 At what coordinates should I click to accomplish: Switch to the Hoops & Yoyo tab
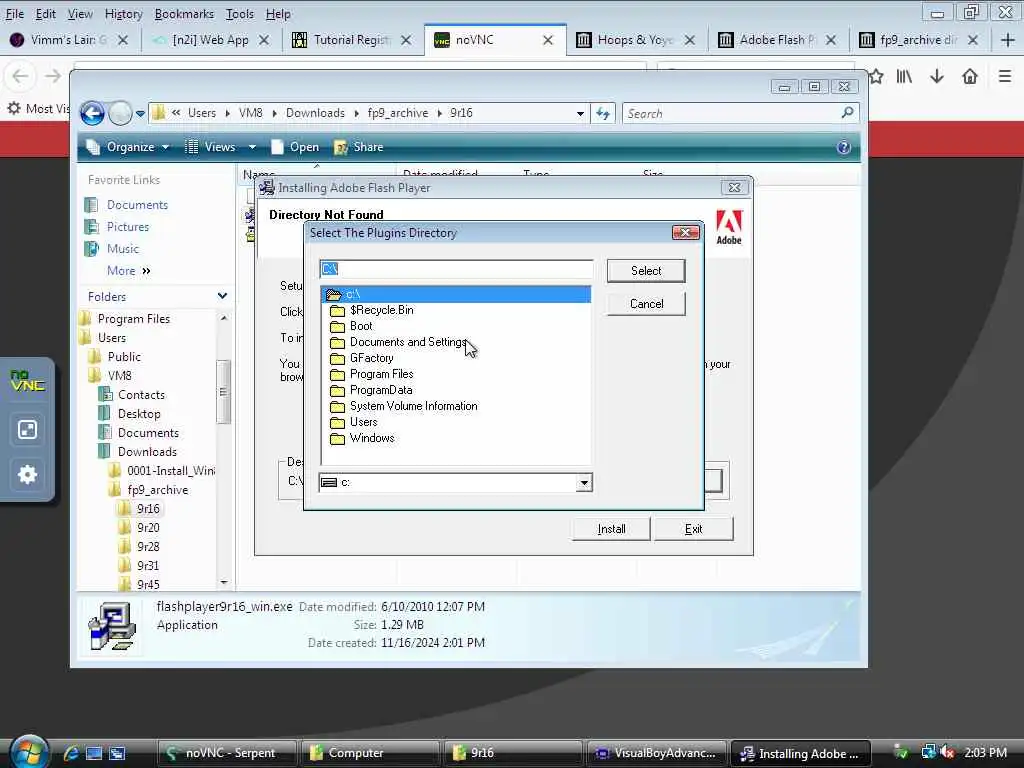point(635,40)
